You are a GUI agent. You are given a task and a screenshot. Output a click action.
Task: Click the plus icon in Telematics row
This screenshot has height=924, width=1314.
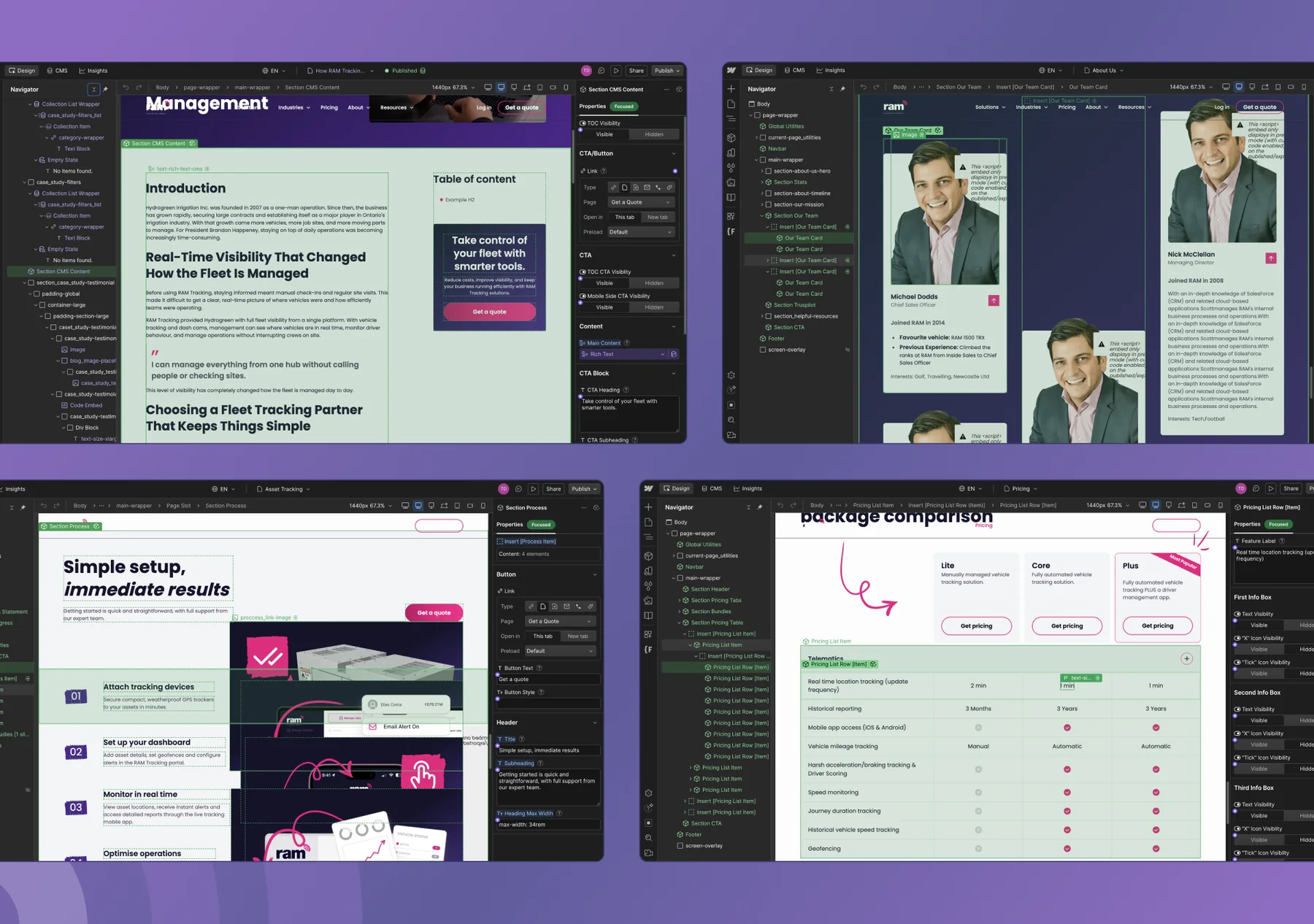tap(1187, 658)
